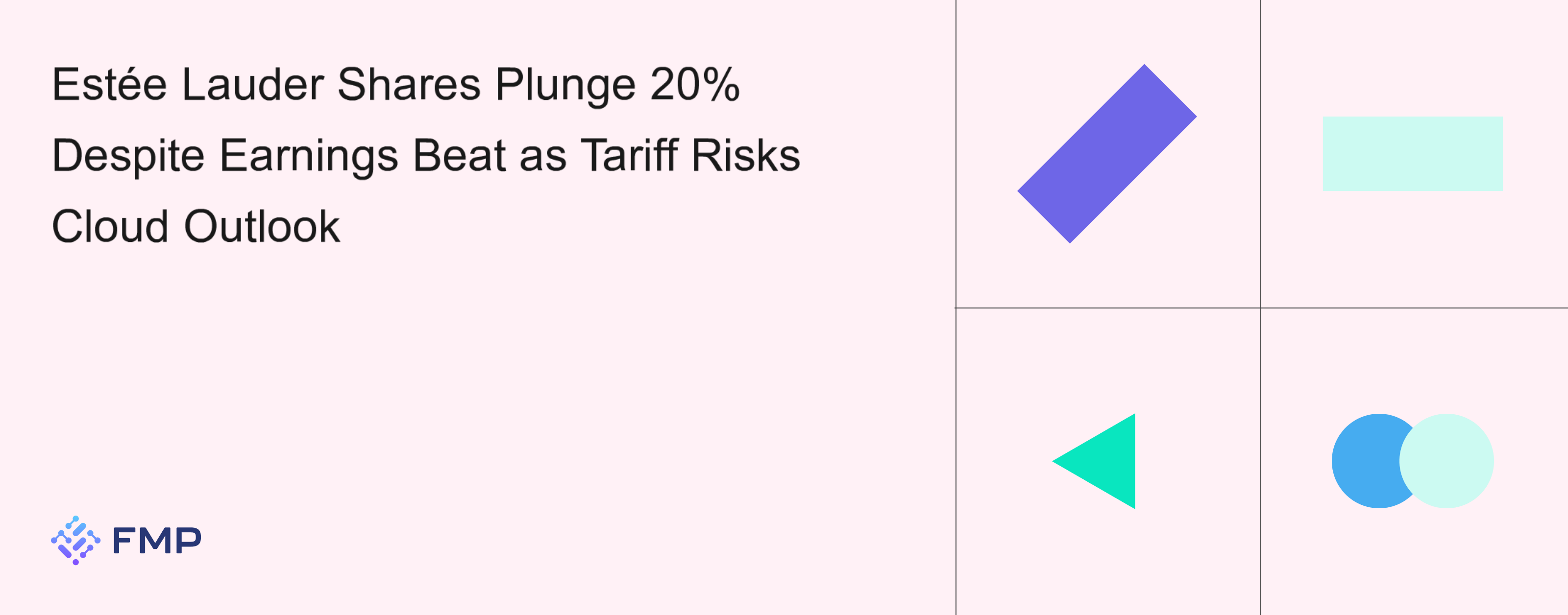The image size is (1568, 615).
Task: Select the purple diagonal rectangle shape
Action: point(1106,154)
